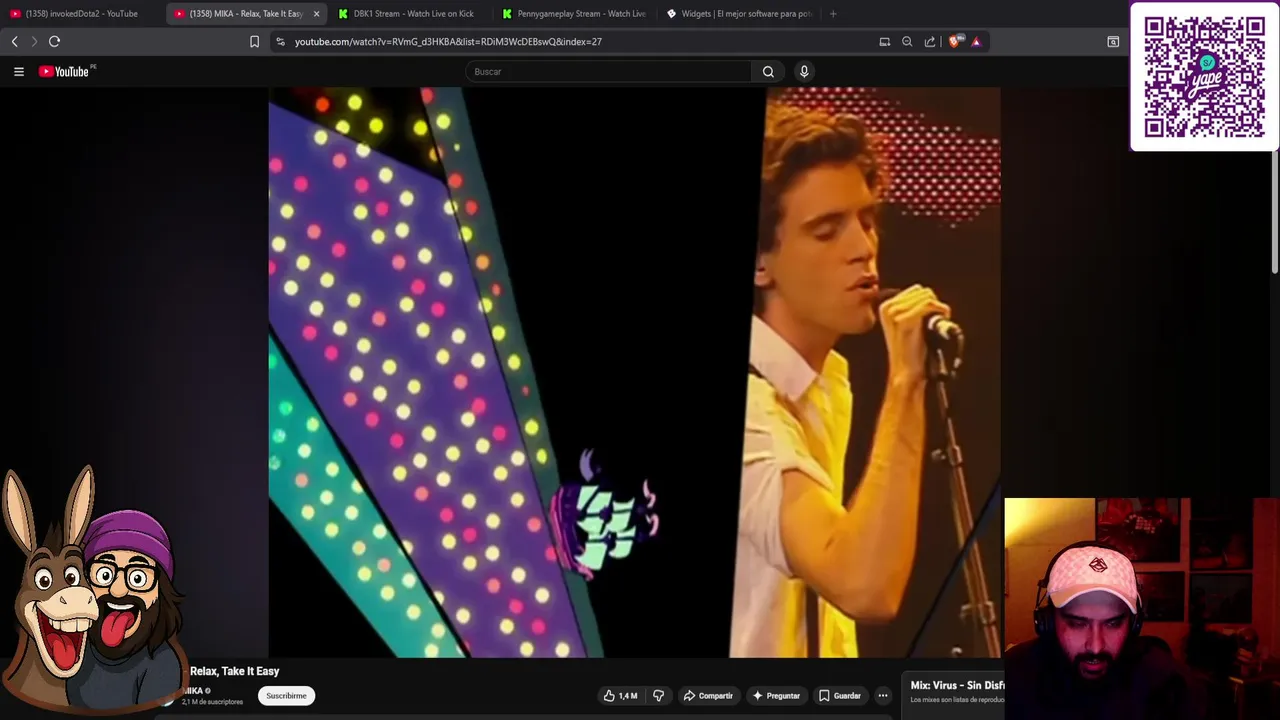Click the Preguntar ask button

[x=776, y=695]
